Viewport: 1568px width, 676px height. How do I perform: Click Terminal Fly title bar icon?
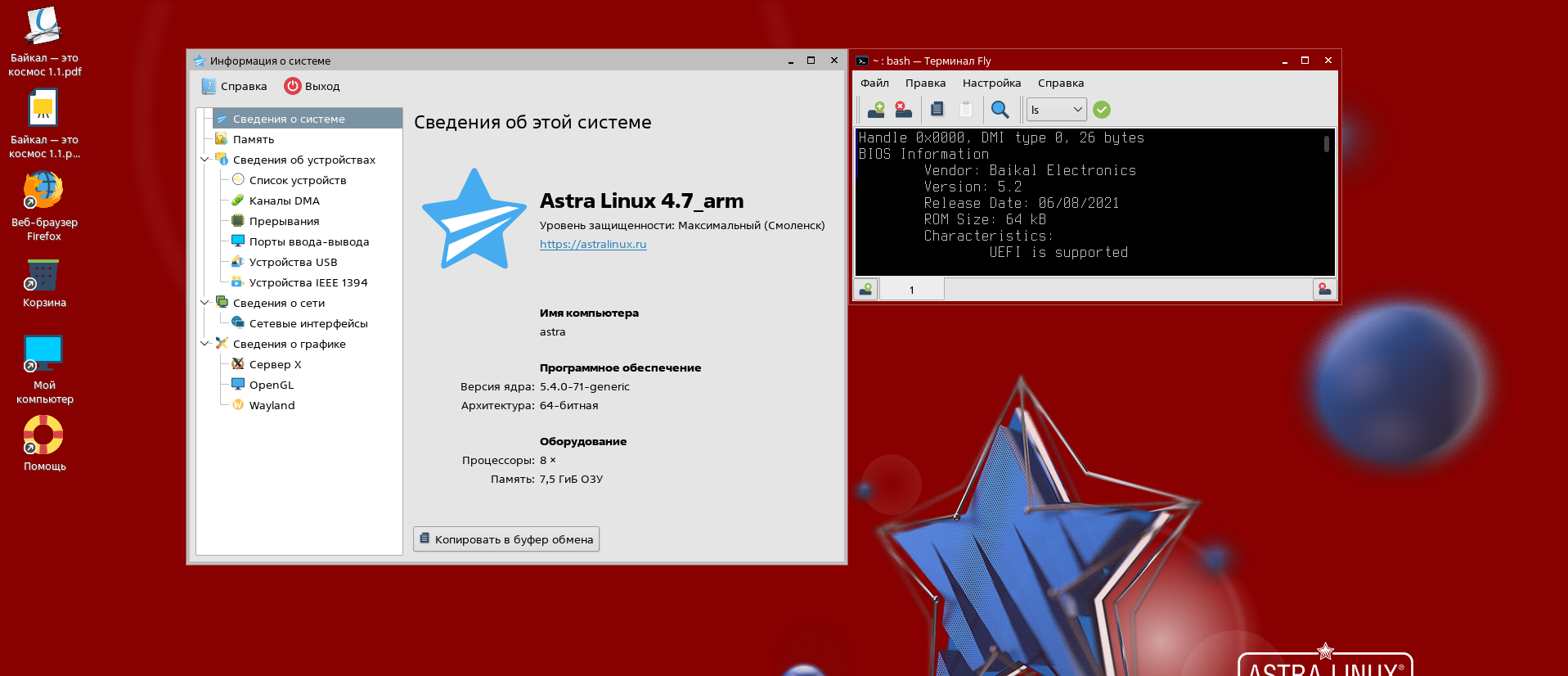(x=862, y=61)
